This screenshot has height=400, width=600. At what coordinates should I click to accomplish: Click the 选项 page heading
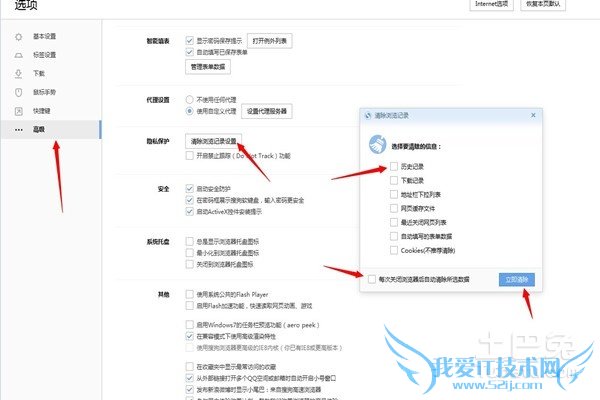pyautogui.click(x=26, y=5)
